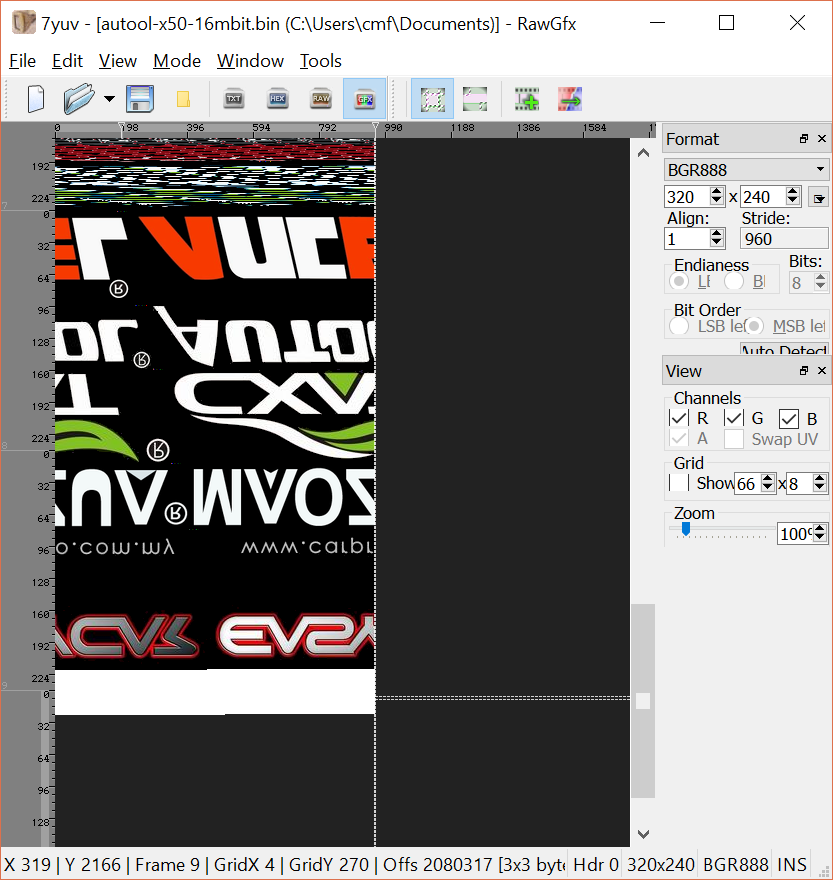Click the Auto Detect button

point(784,350)
